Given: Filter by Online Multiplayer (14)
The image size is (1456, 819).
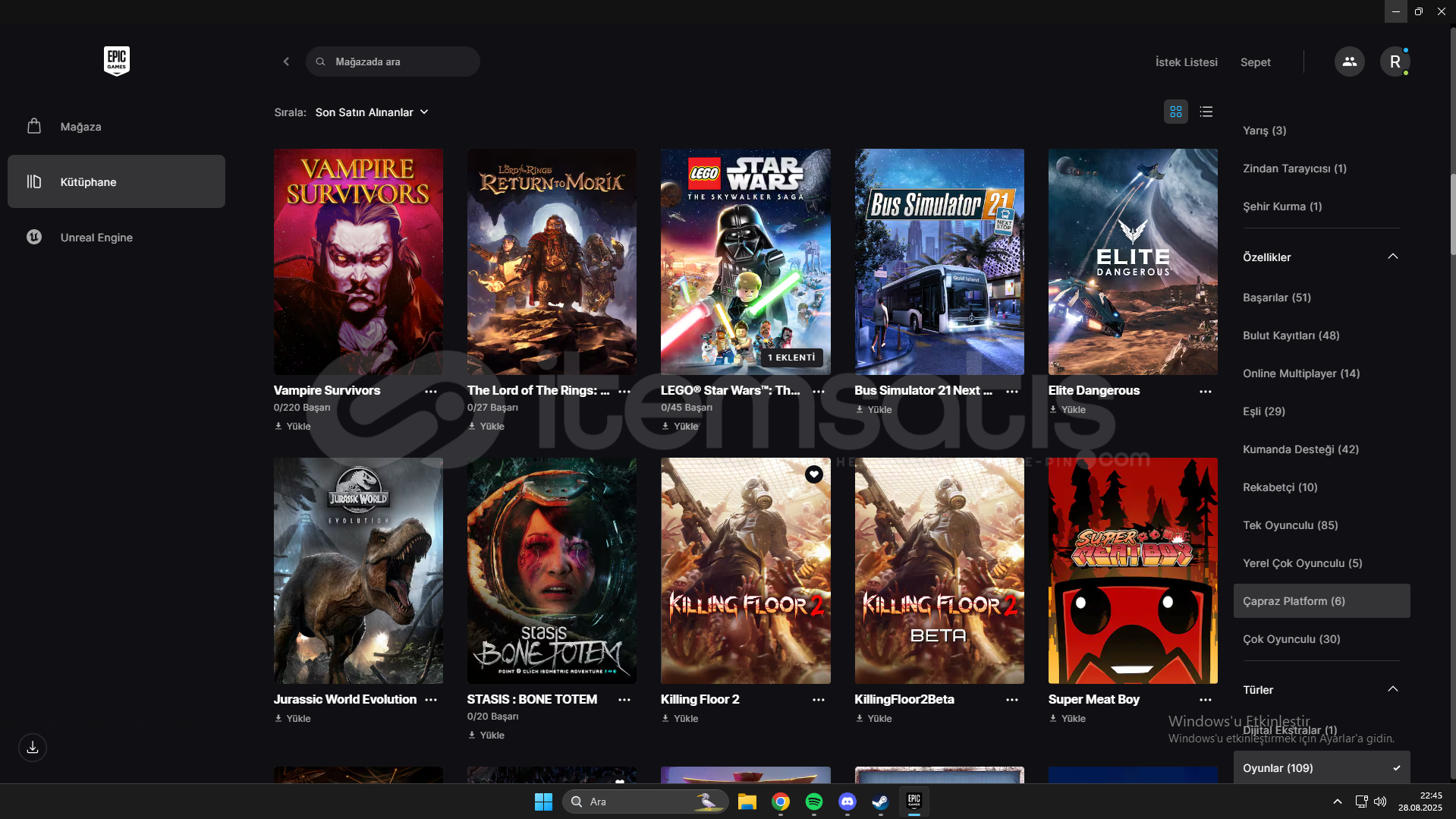Looking at the screenshot, I should point(1321,373).
